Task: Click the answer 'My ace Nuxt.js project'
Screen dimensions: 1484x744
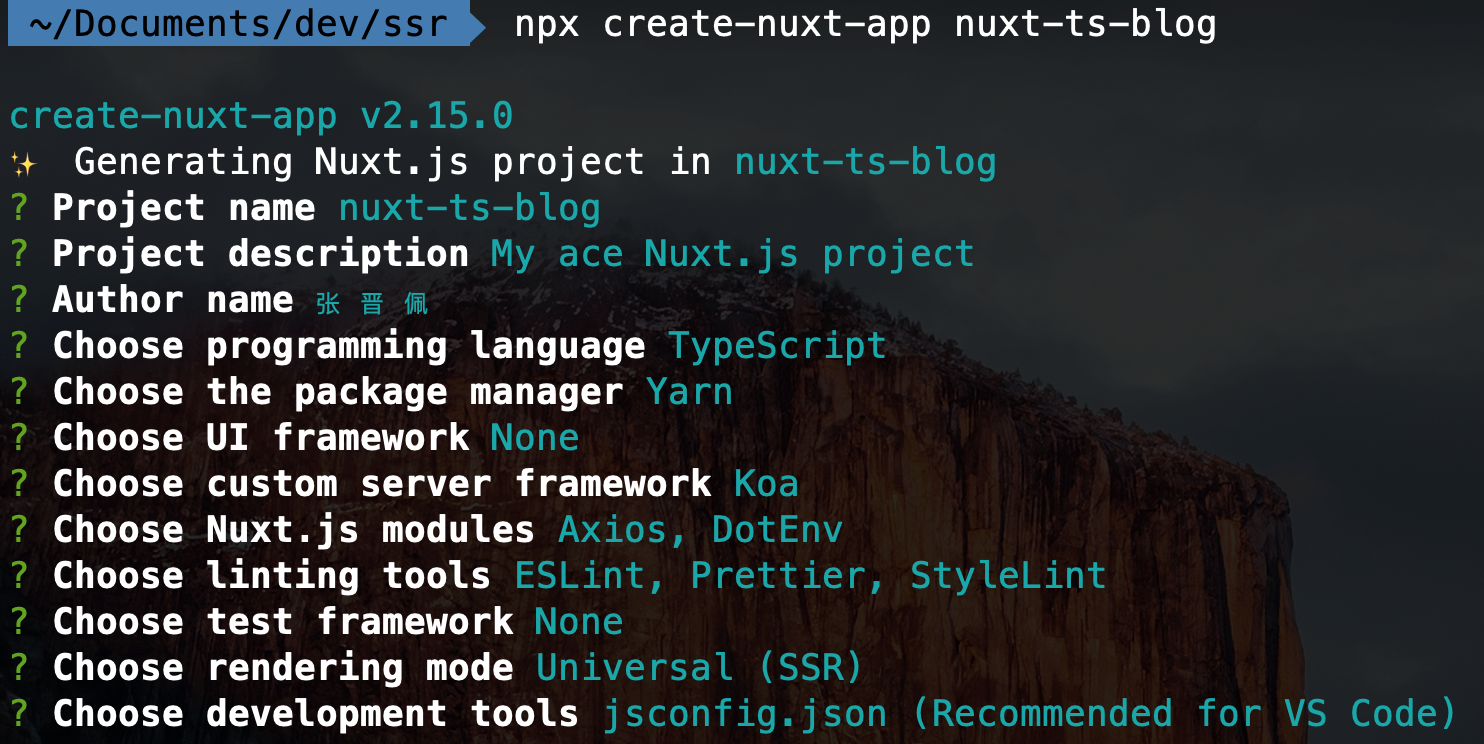Action: (733, 254)
